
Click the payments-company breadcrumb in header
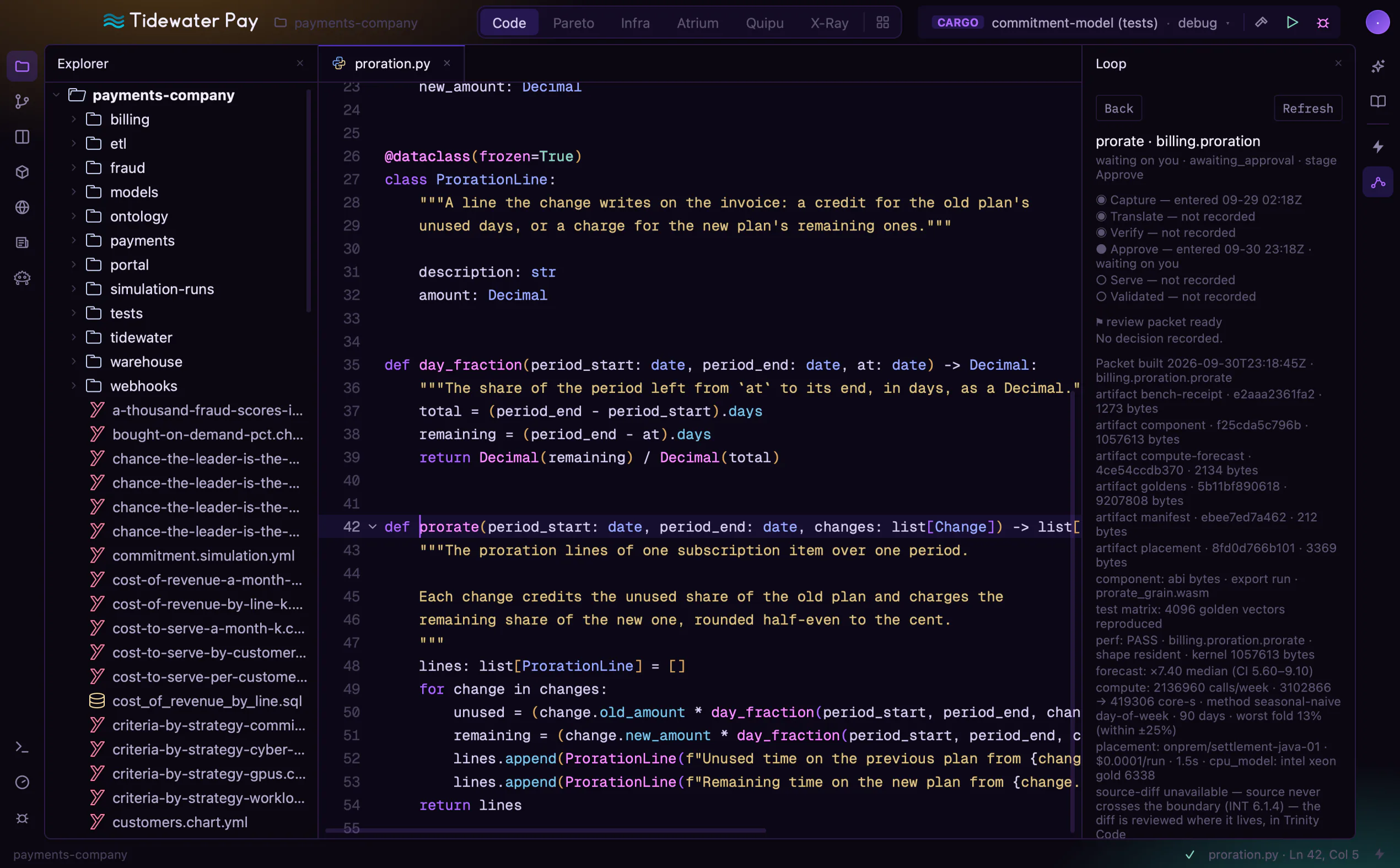[346, 23]
